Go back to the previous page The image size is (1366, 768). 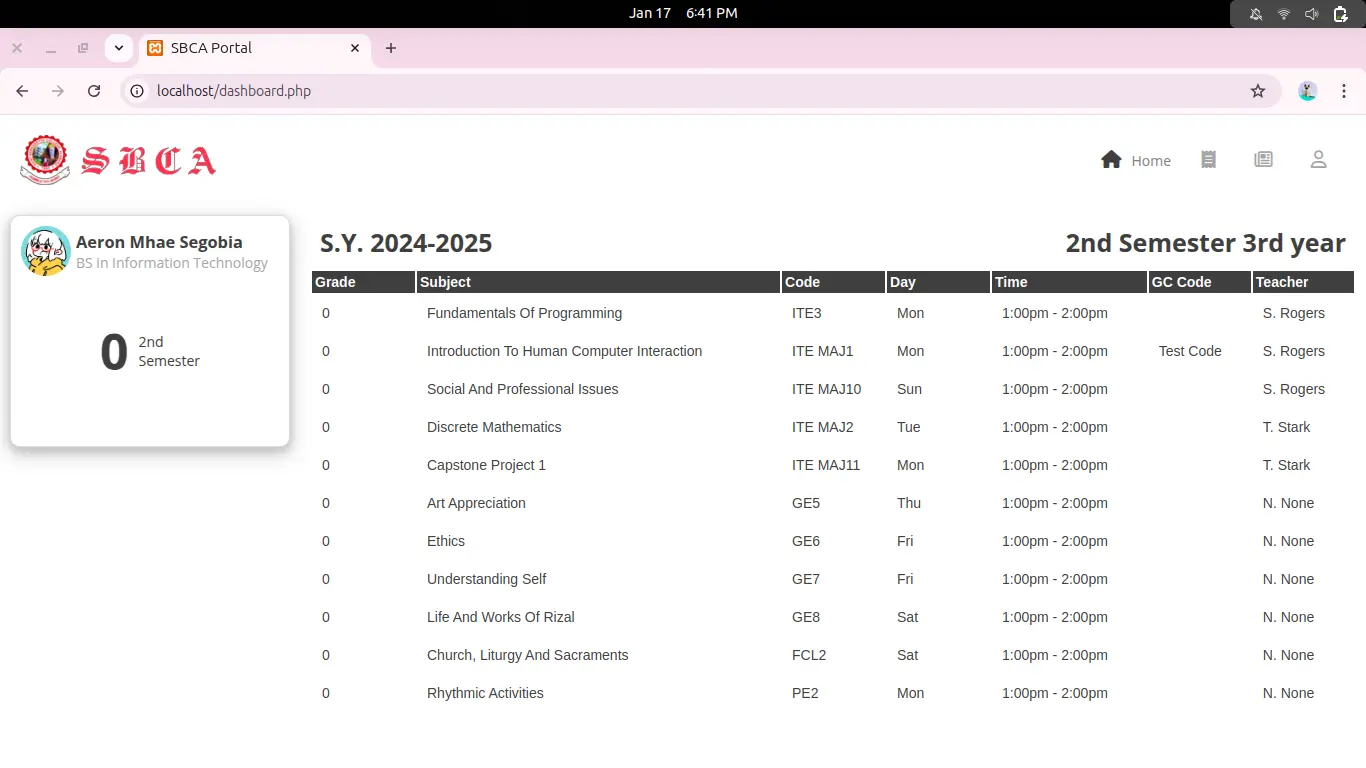click(x=22, y=91)
